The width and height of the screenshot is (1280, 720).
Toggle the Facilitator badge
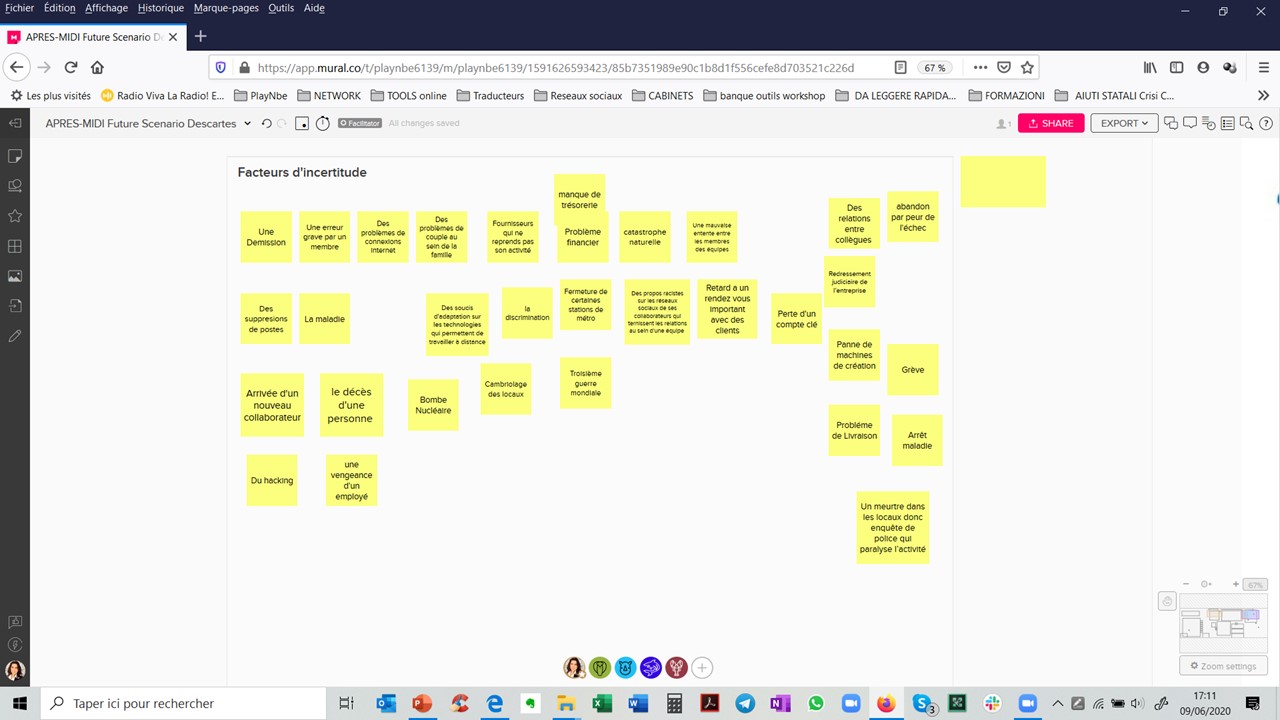[360, 124]
